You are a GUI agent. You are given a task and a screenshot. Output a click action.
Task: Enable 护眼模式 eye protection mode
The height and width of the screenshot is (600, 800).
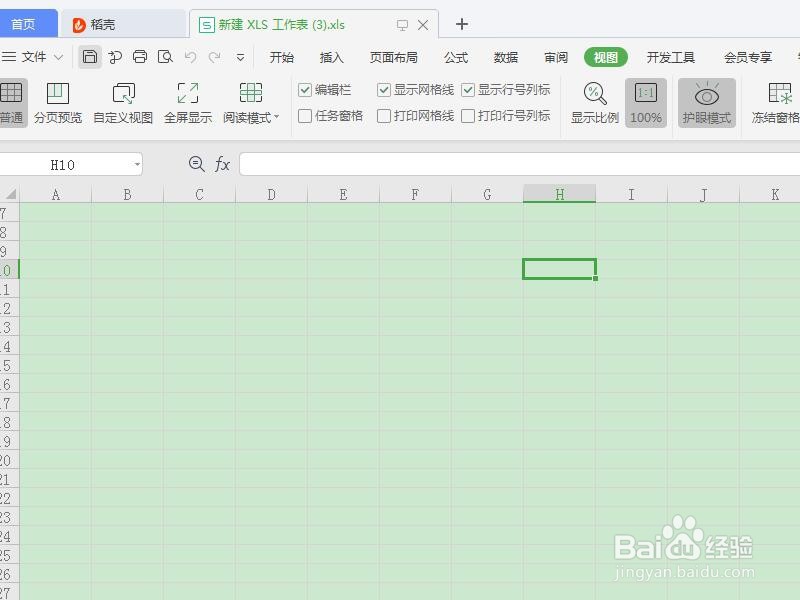(x=706, y=100)
